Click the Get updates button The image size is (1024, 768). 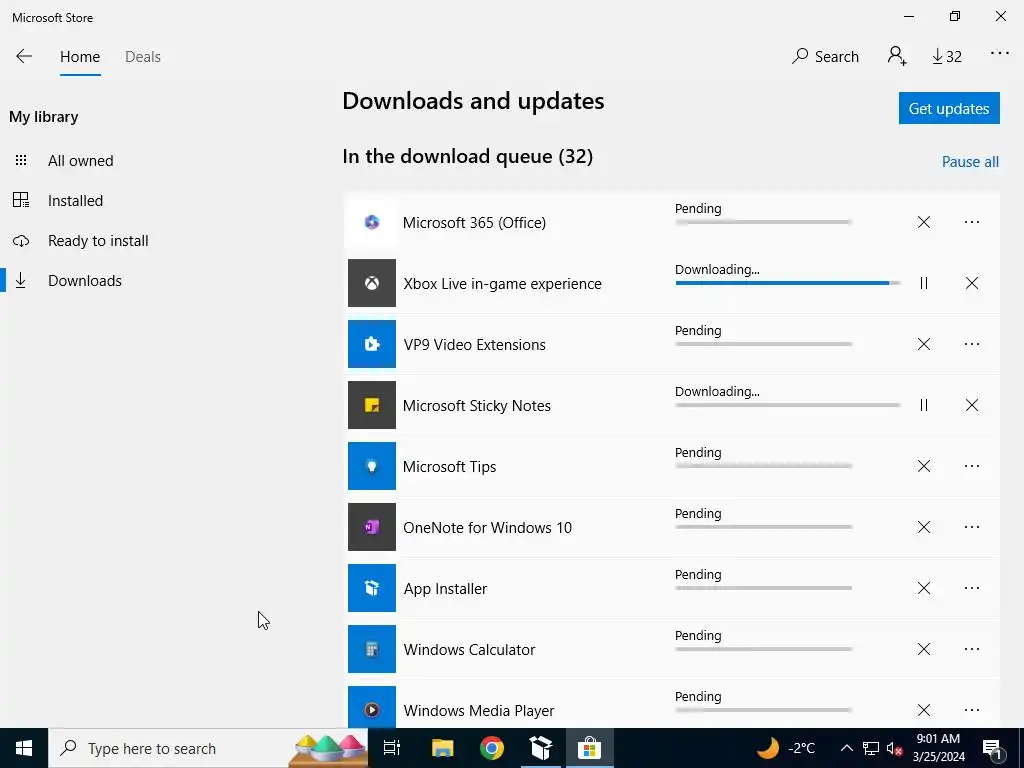[x=949, y=108]
